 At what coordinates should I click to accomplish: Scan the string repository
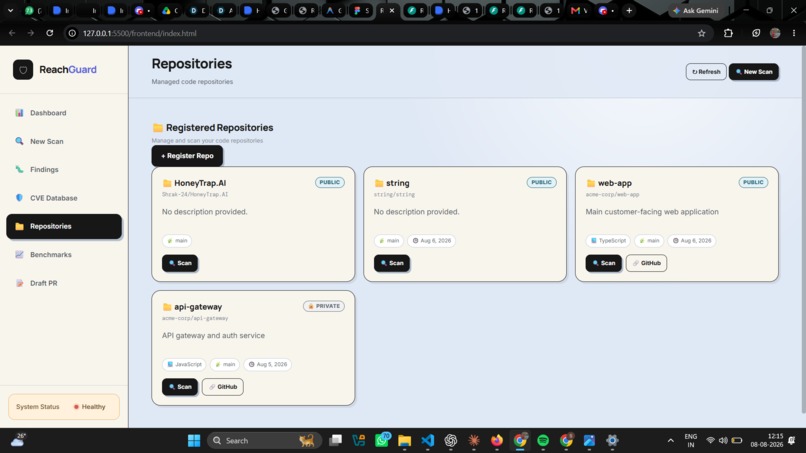392,263
